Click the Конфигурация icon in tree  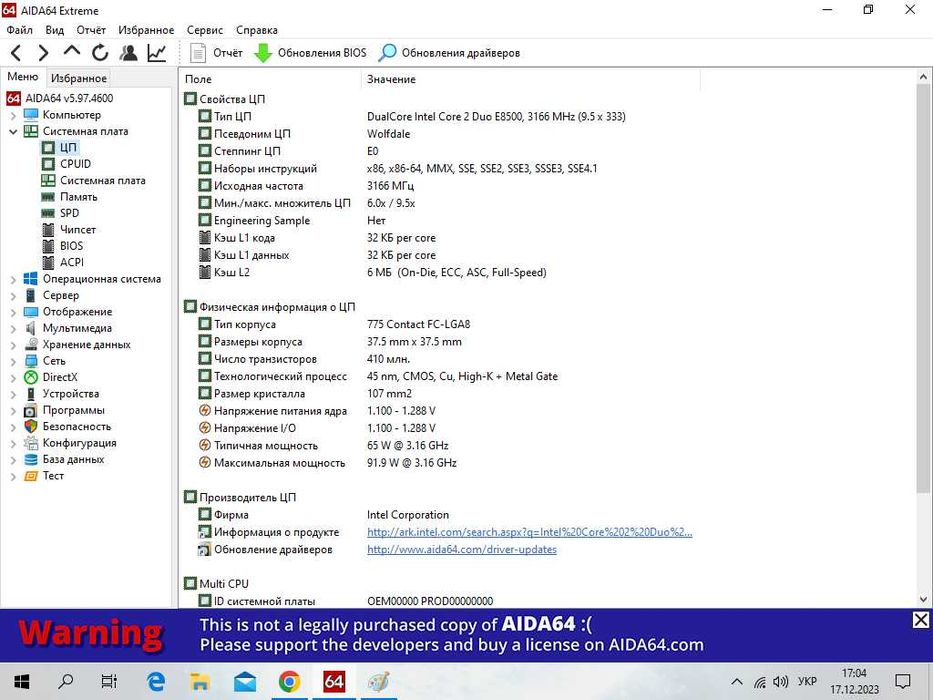pyautogui.click(x=31, y=443)
